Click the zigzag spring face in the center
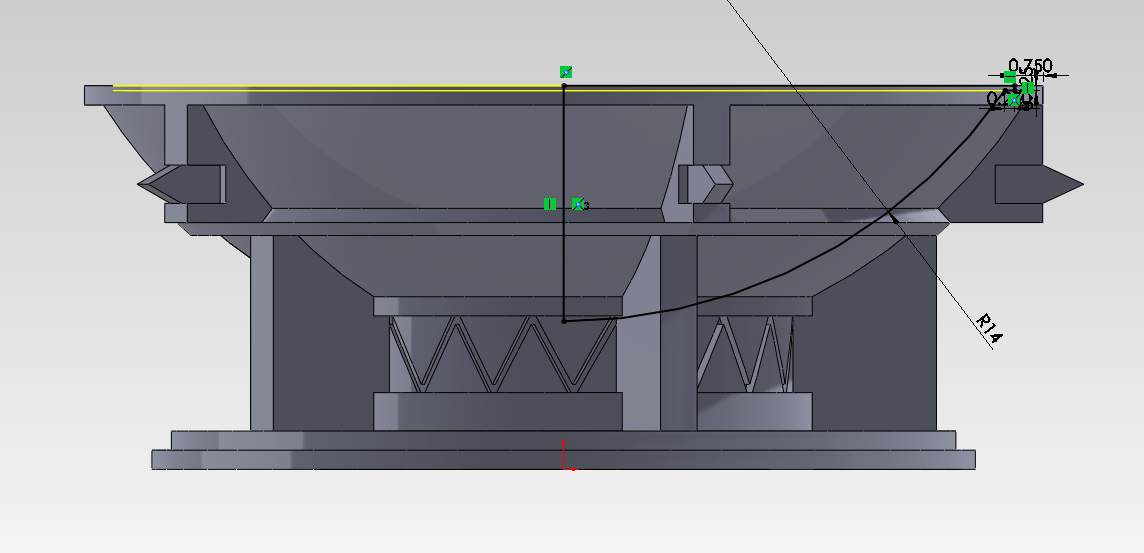 pos(503,354)
